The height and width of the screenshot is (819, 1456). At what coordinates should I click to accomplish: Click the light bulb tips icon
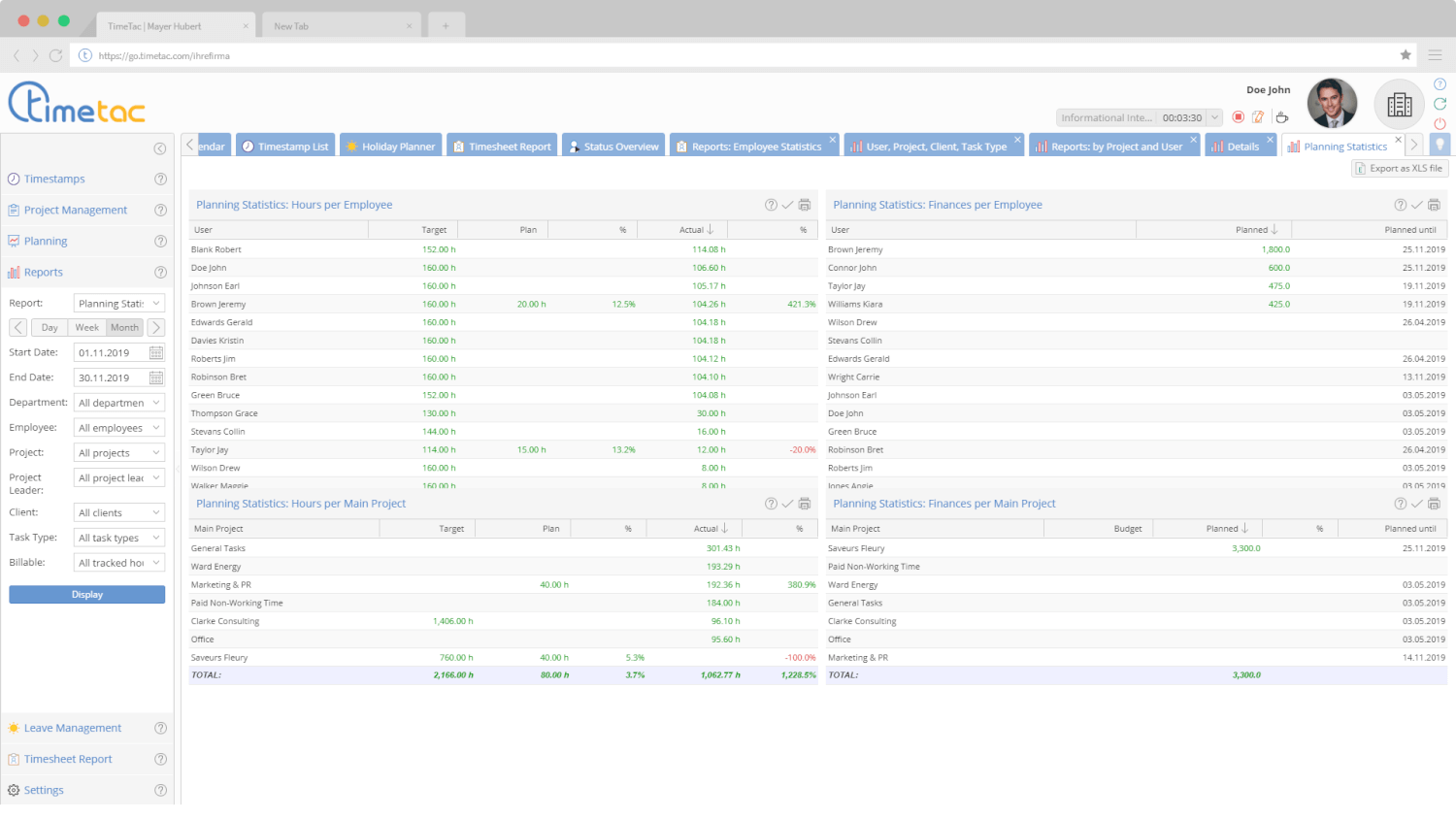[x=1440, y=145]
